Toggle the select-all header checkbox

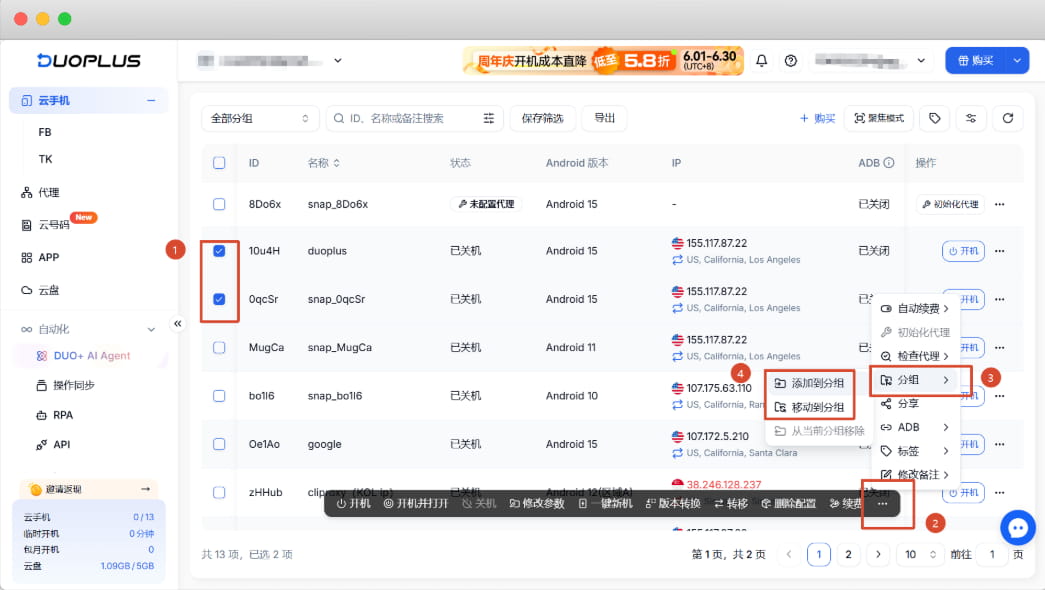[219, 163]
